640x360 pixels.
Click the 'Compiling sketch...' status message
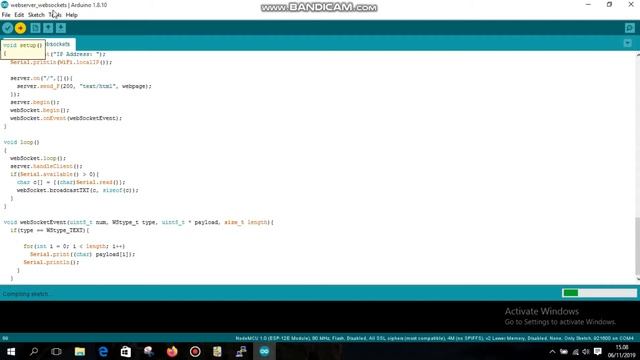coord(26,293)
